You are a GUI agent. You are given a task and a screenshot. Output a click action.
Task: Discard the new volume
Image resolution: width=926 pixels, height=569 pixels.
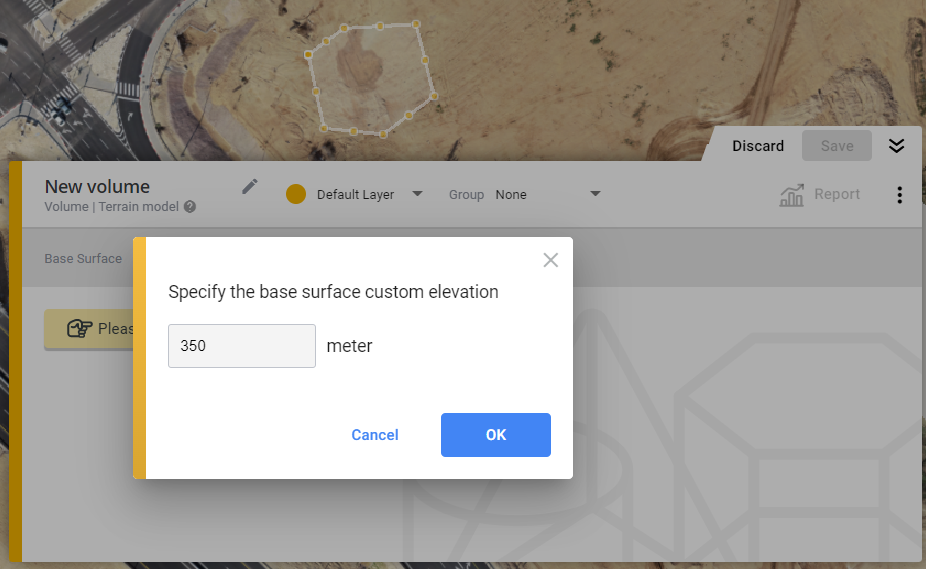pos(758,146)
